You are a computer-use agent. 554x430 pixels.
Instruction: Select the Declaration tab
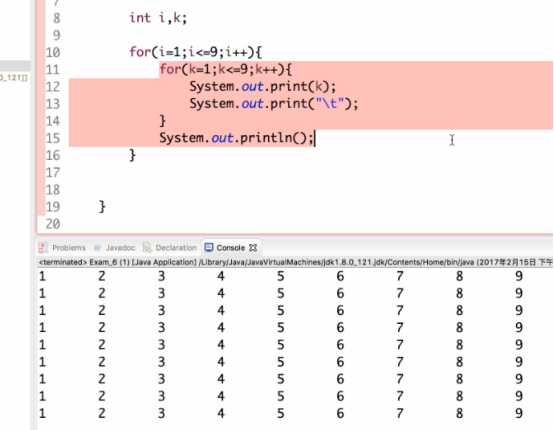(176, 248)
